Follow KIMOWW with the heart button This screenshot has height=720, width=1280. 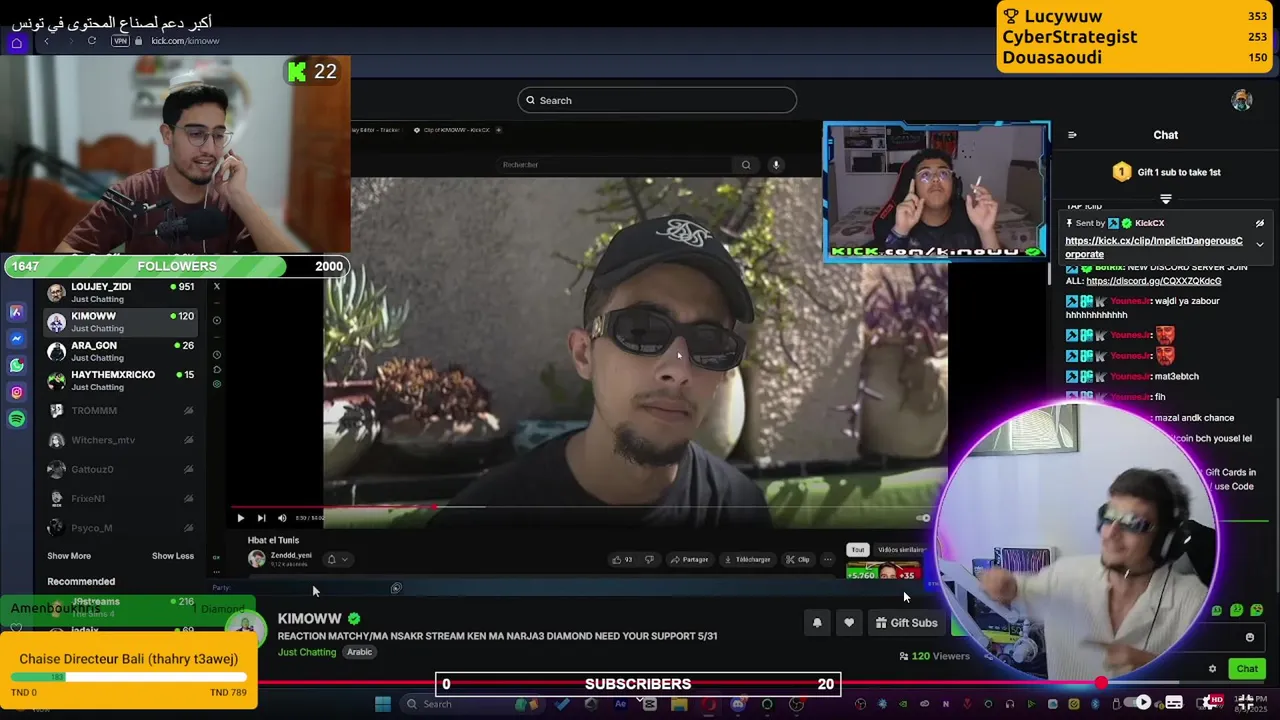(x=849, y=623)
